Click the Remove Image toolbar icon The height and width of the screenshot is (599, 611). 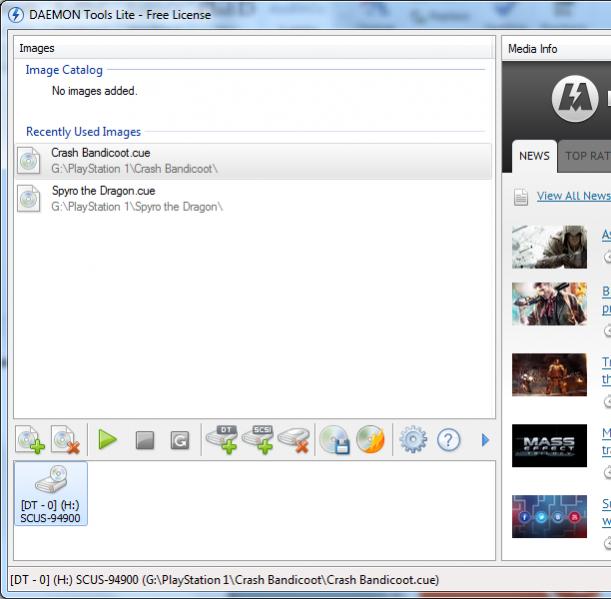(x=65, y=440)
